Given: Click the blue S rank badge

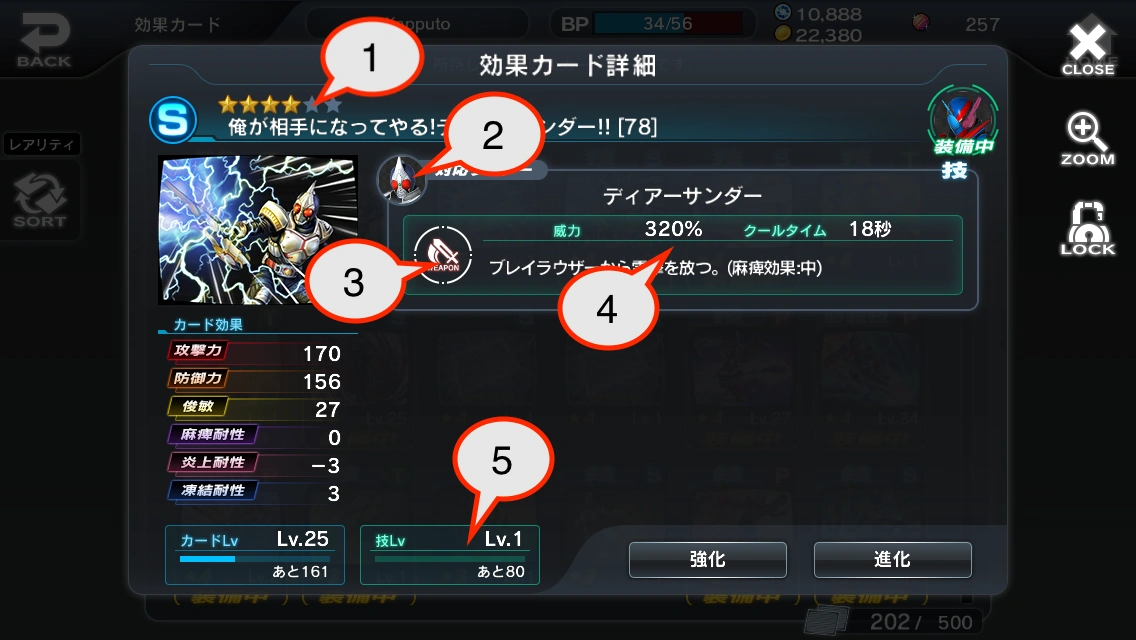Looking at the screenshot, I should click(x=172, y=120).
